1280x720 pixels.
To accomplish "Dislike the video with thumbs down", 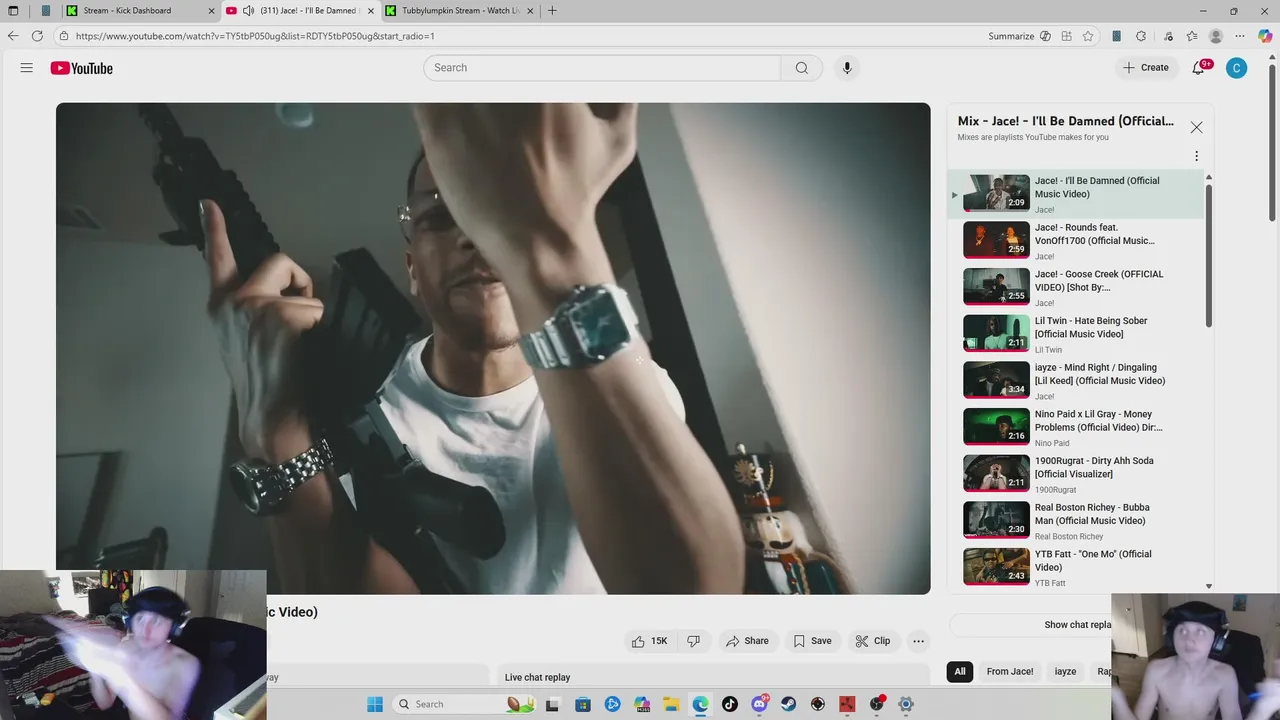I will [693, 641].
